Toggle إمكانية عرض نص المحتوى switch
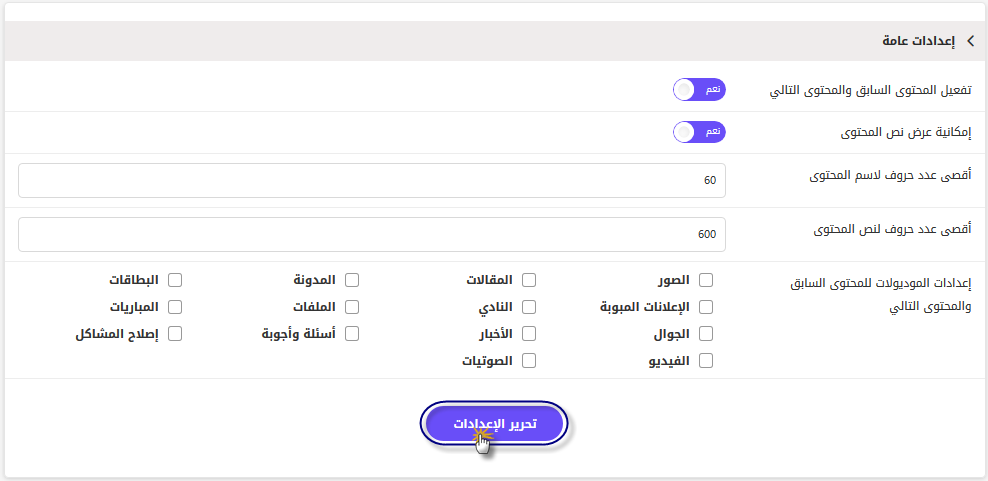The image size is (988, 481). coord(699,132)
